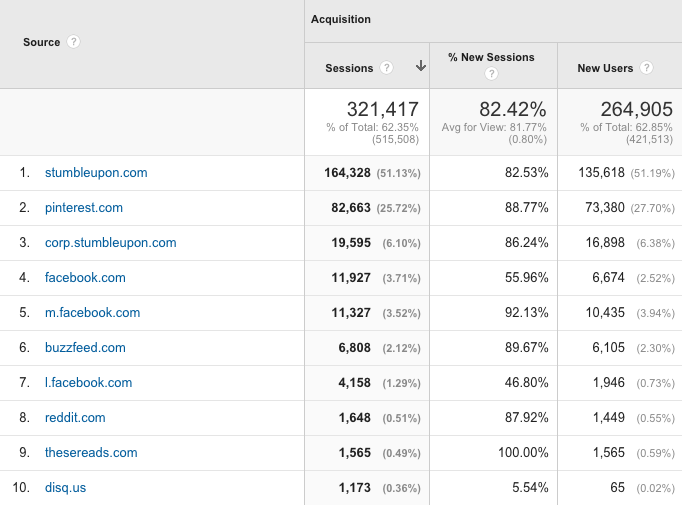
Task: Click new users value 10,435
Action: (605, 313)
